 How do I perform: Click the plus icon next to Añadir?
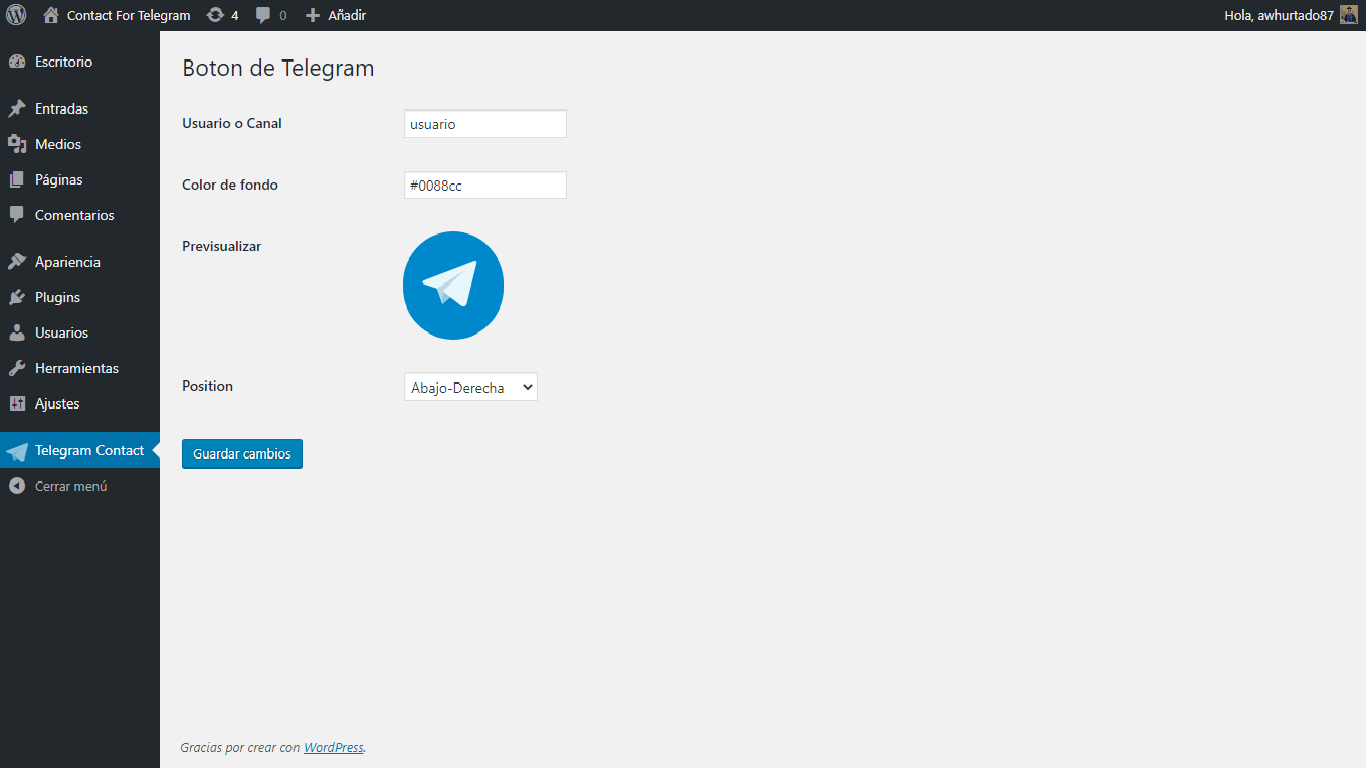click(313, 15)
